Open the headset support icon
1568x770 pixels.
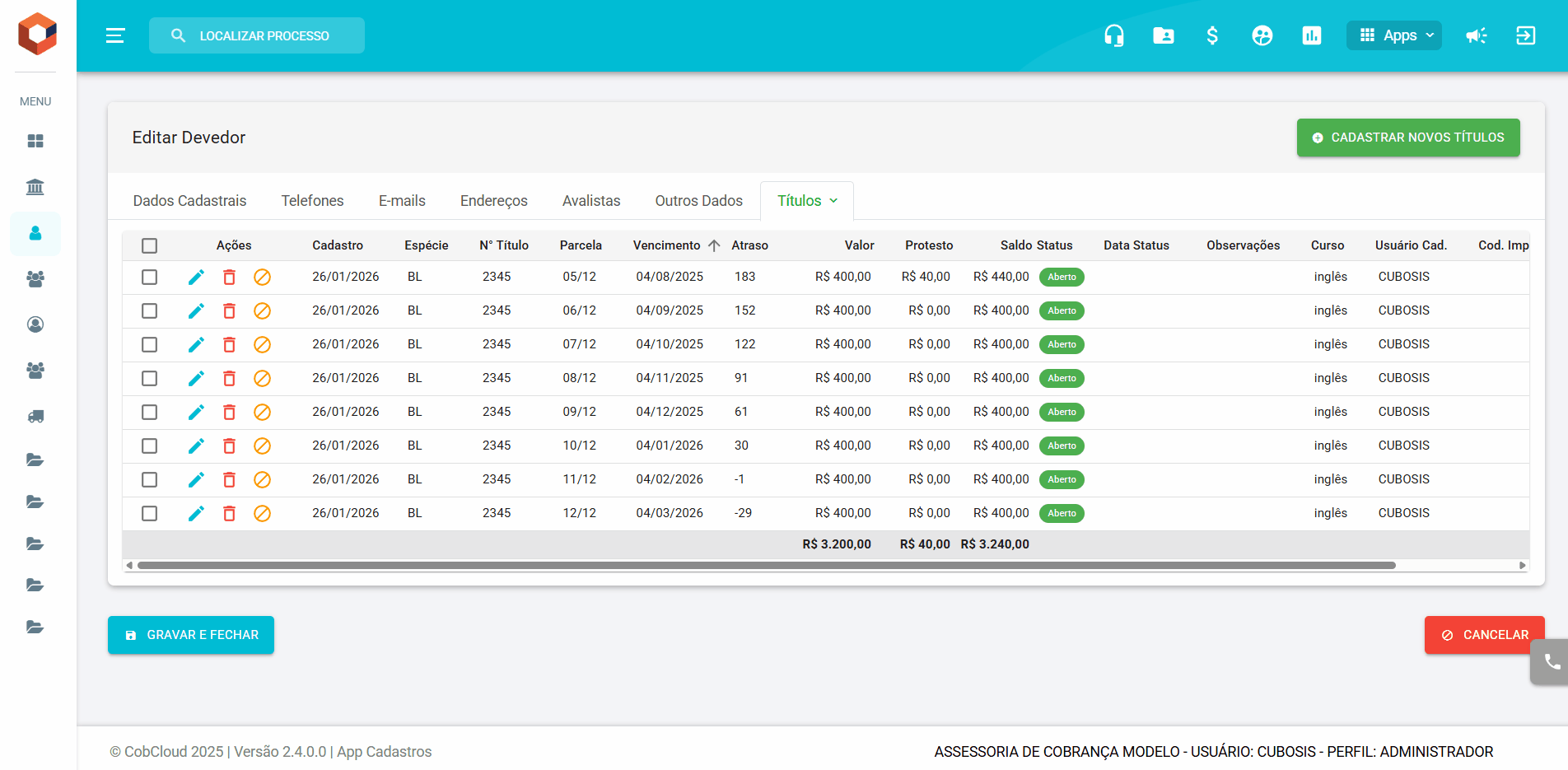point(1113,35)
